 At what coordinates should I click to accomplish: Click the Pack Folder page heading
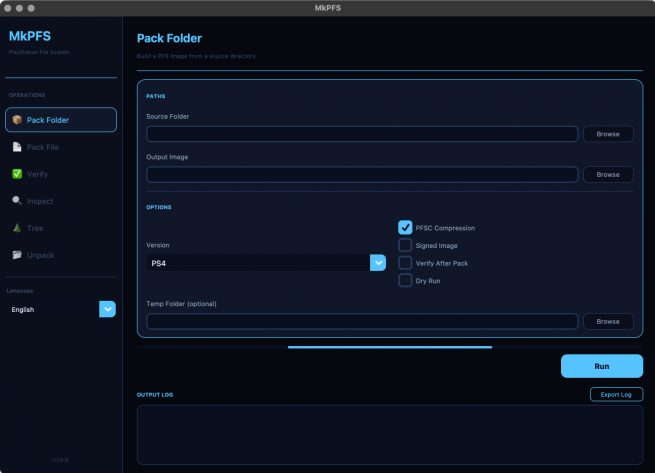pyautogui.click(x=169, y=38)
